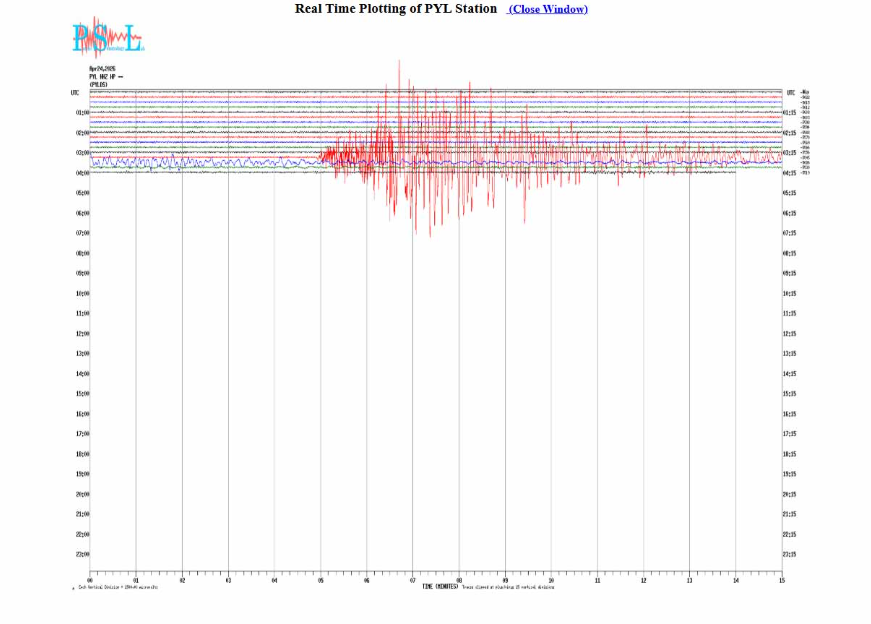Viewport: 871px width, 624px height.
Task: Click the UTC label at top-left of plot
Action: [75, 93]
